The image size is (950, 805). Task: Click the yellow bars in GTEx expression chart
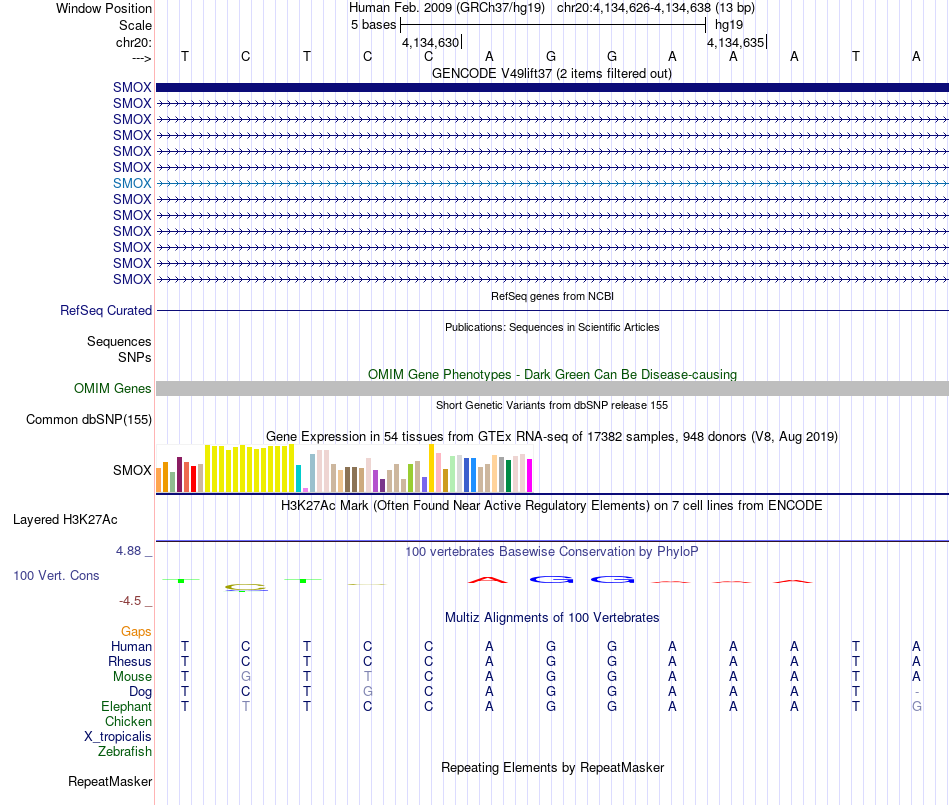pyautogui.click(x=249, y=468)
